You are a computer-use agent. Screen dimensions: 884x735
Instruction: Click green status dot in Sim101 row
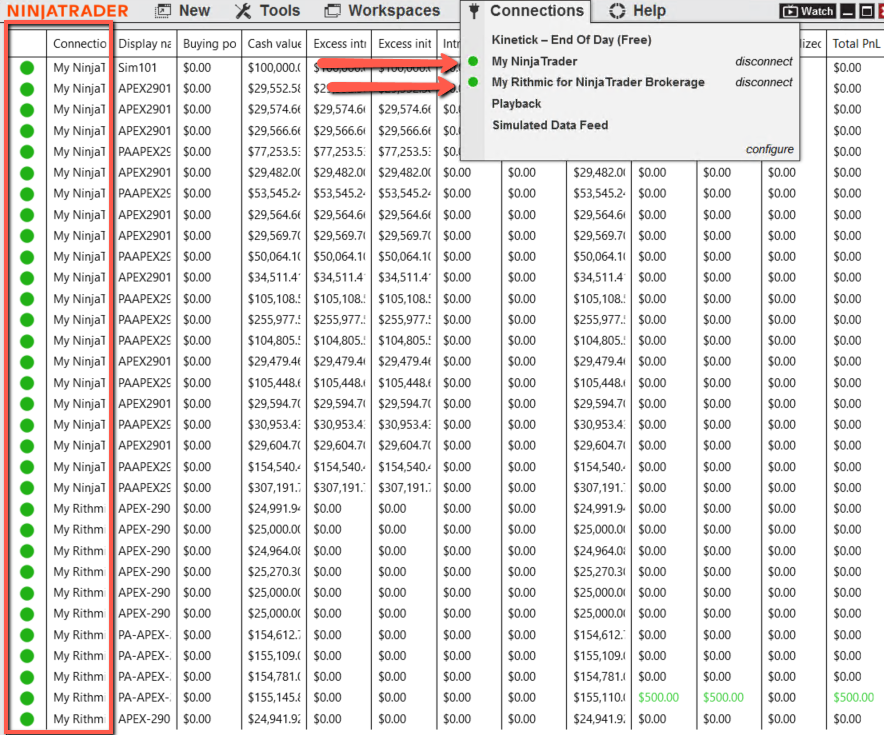26,68
